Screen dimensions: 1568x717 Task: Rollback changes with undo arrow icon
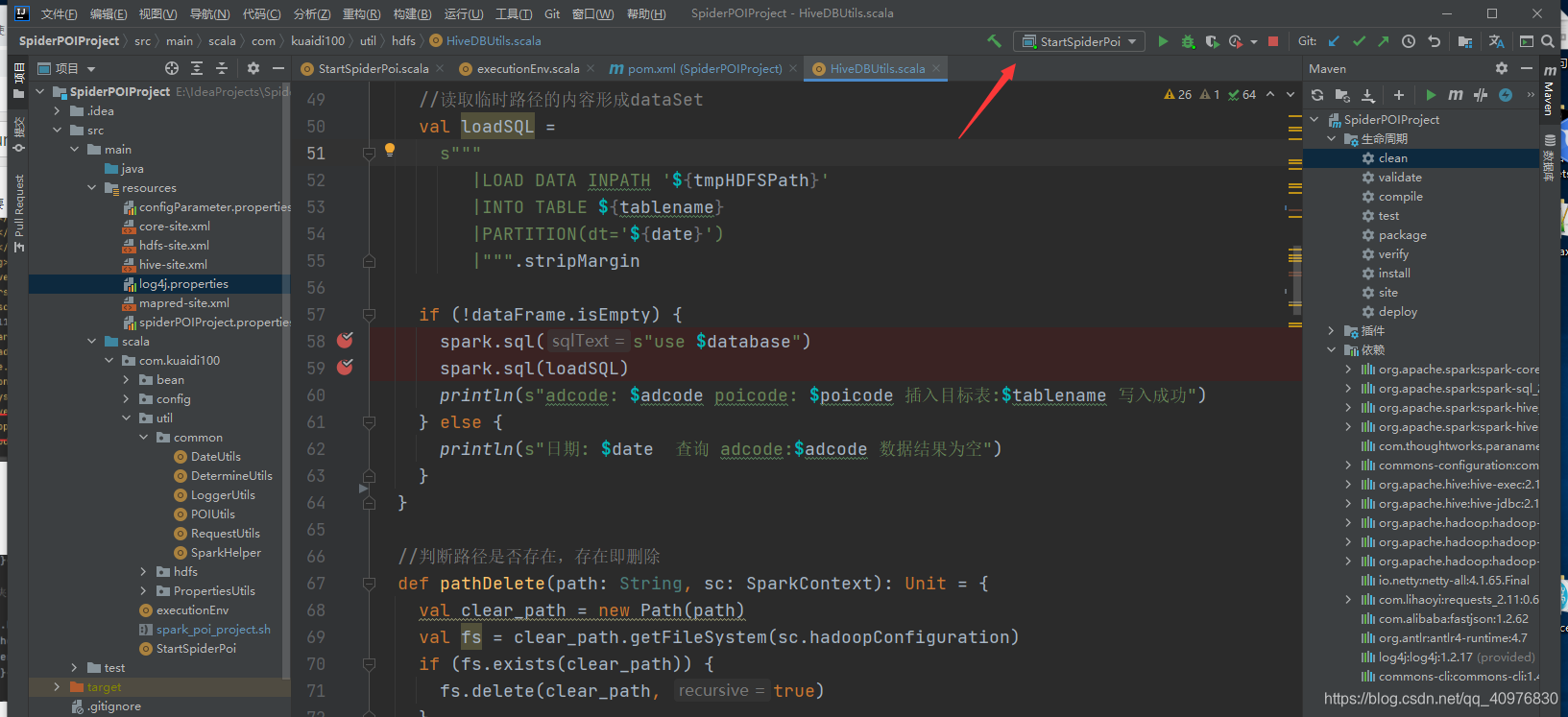(1434, 41)
